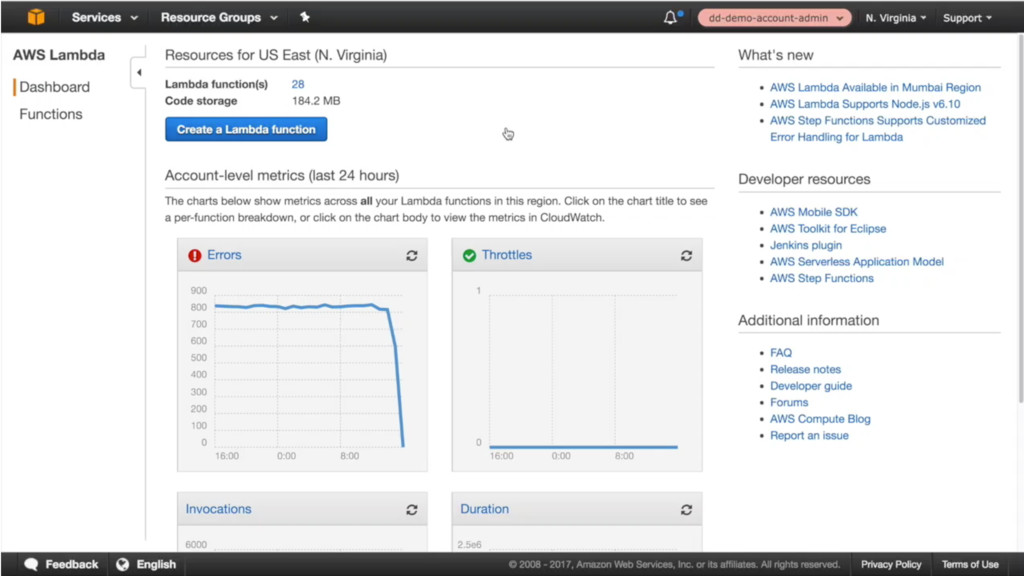This screenshot has height=576, width=1024.
Task: Go to Functions in the sidebar
Action: coord(51,114)
